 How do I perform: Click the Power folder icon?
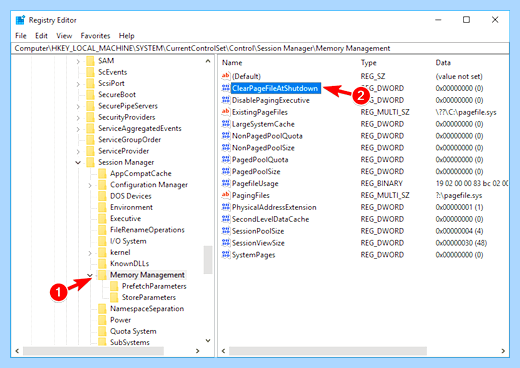coord(102,320)
